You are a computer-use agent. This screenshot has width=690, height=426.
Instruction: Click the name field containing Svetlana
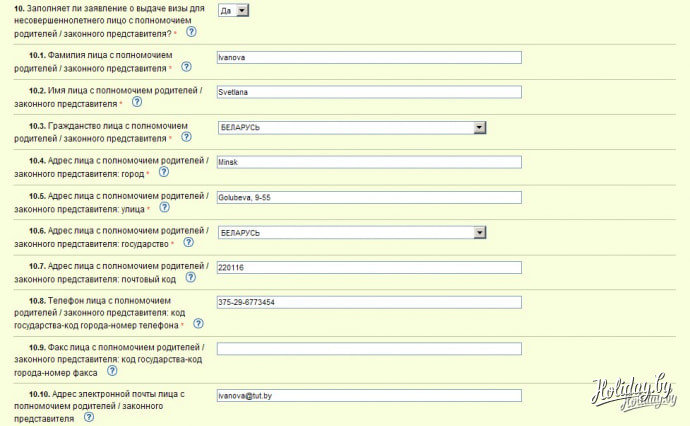(369, 92)
